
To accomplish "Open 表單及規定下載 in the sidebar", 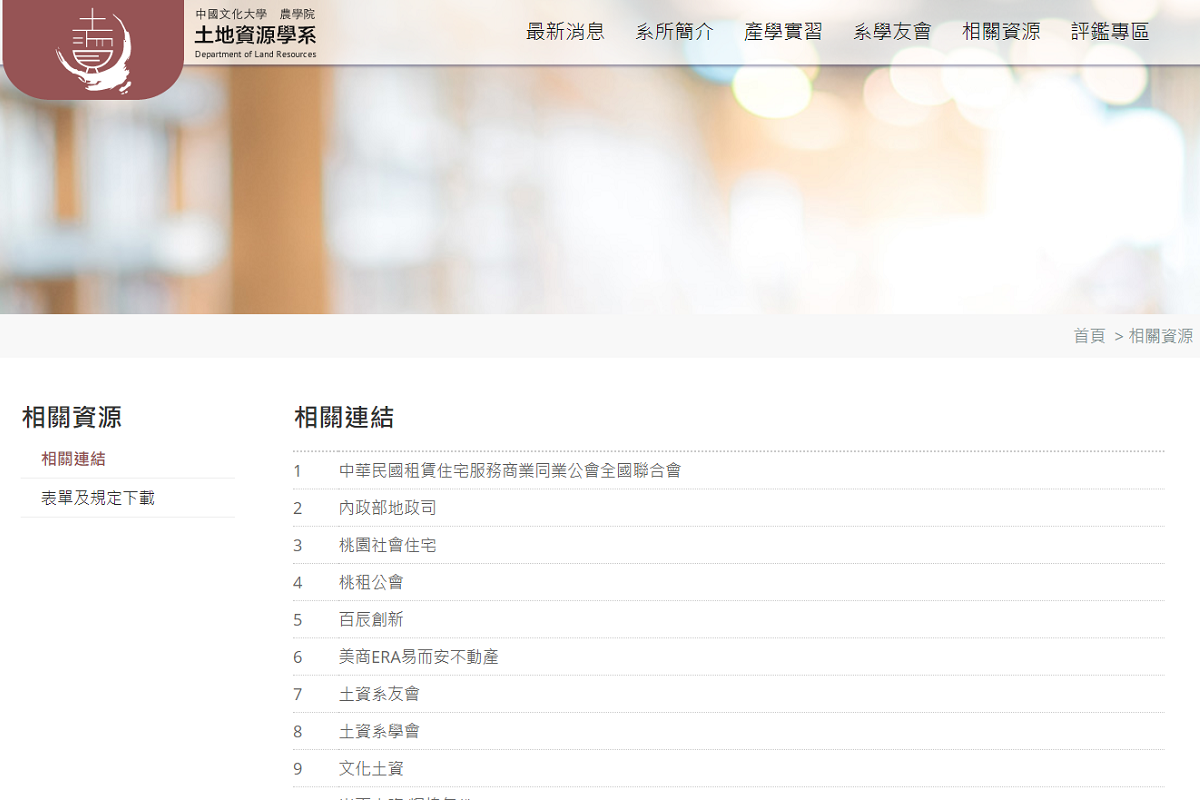I will point(98,498).
